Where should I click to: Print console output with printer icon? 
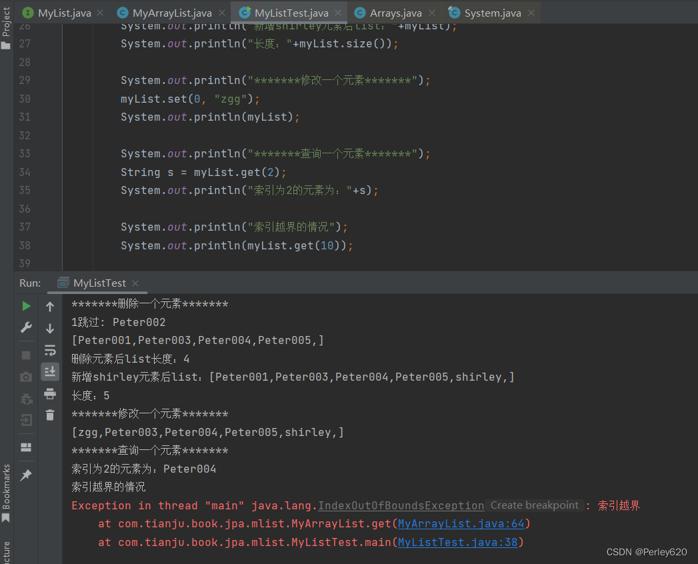coord(50,394)
